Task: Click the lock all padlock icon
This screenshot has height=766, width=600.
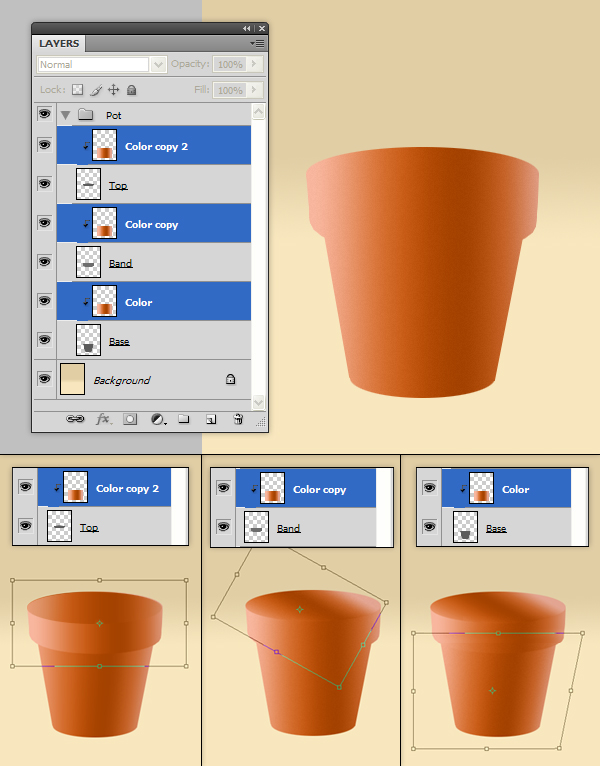Action: tap(131, 90)
